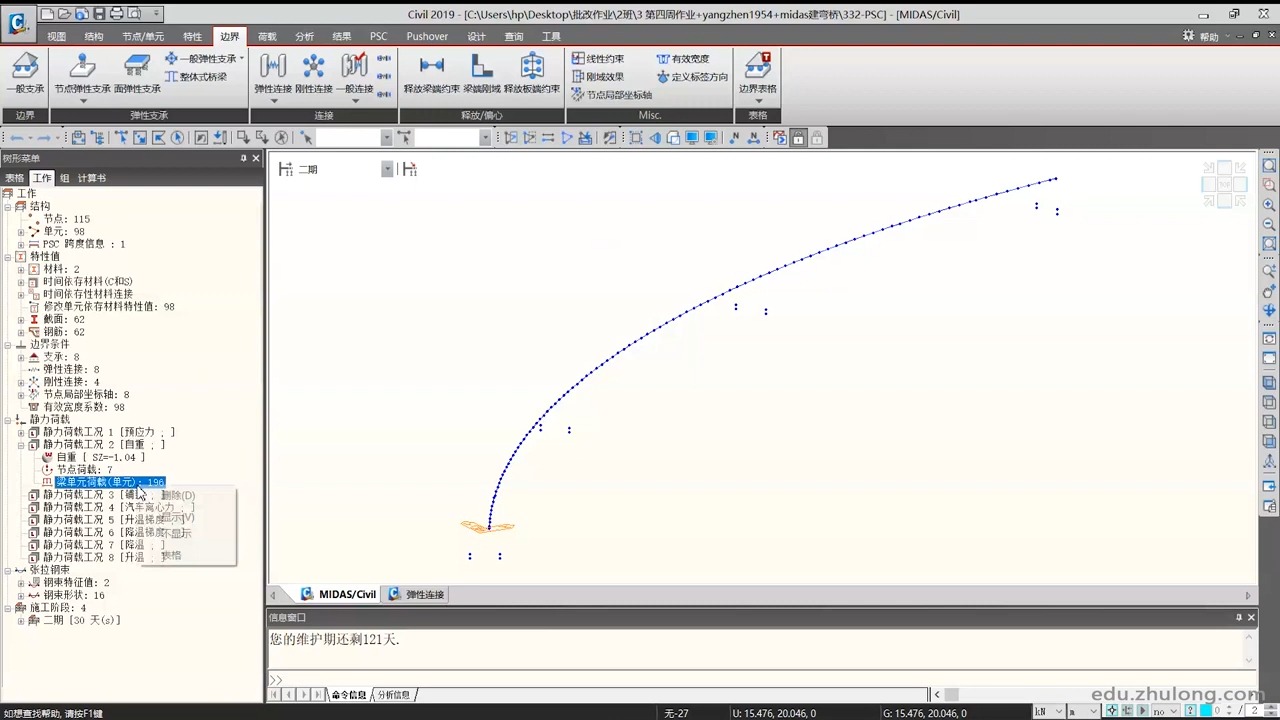Click the Print icon in quick access toolbar

point(117,13)
